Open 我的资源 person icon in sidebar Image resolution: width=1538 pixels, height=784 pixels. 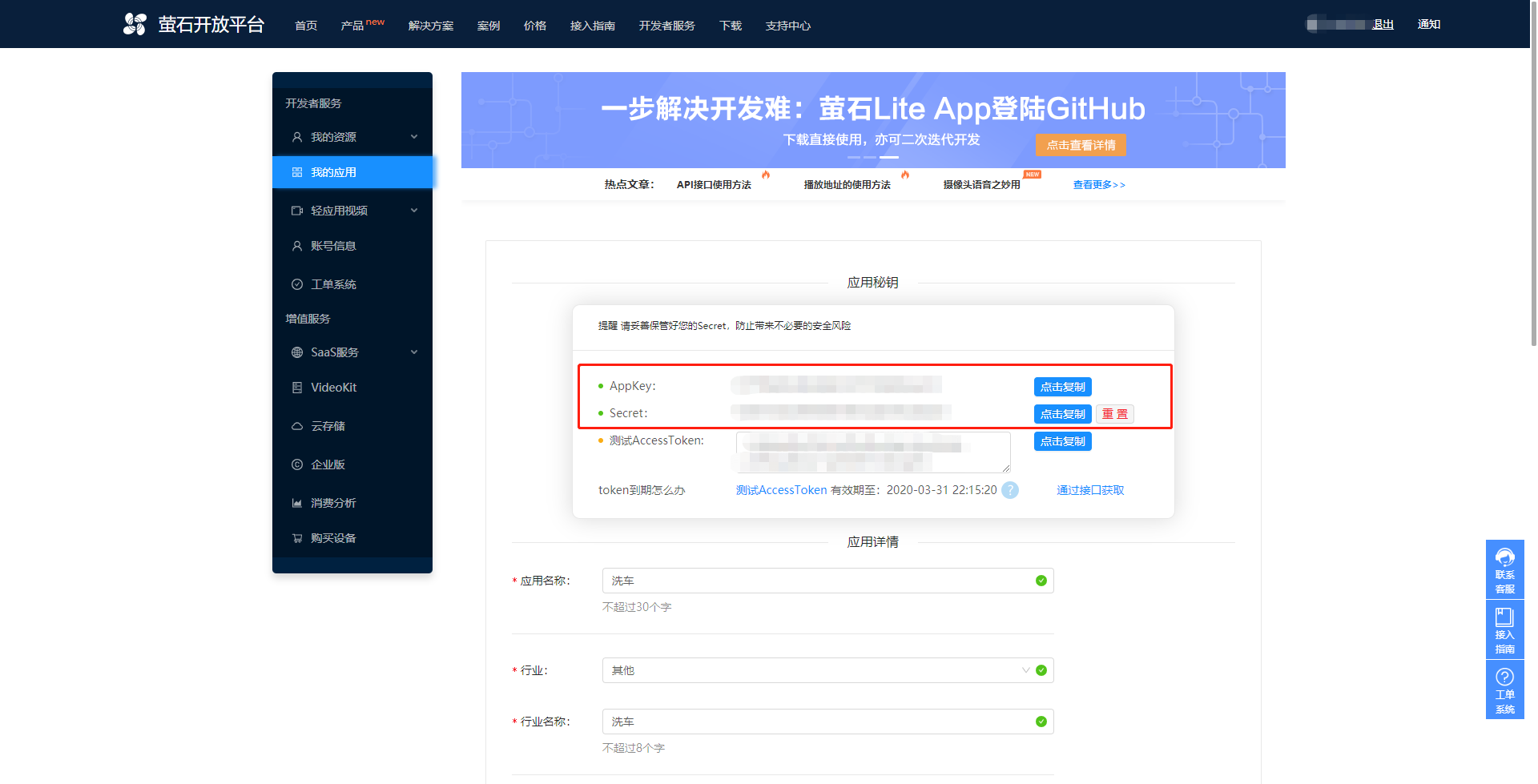tap(297, 137)
